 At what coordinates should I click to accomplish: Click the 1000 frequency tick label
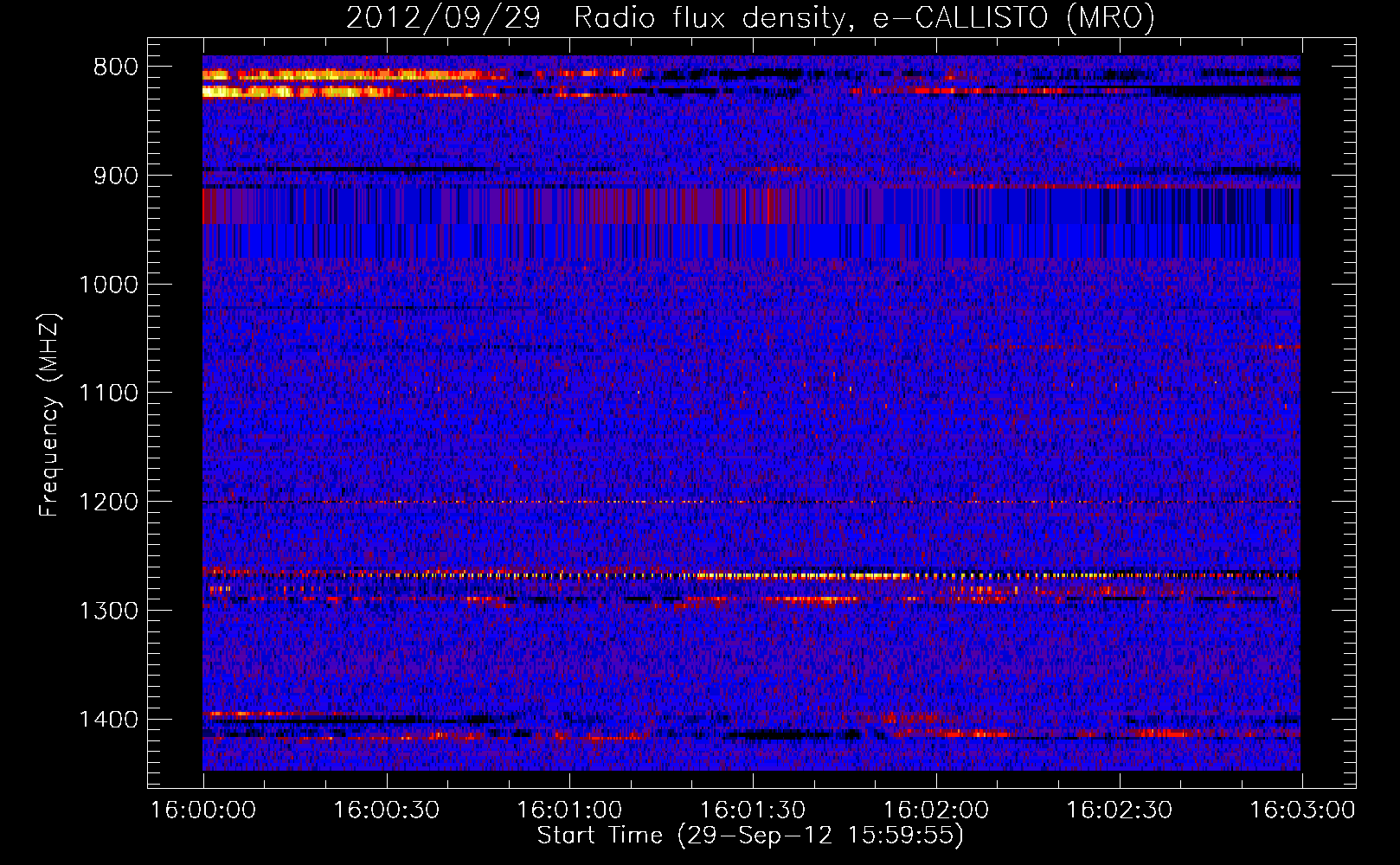tap(109, 285)
